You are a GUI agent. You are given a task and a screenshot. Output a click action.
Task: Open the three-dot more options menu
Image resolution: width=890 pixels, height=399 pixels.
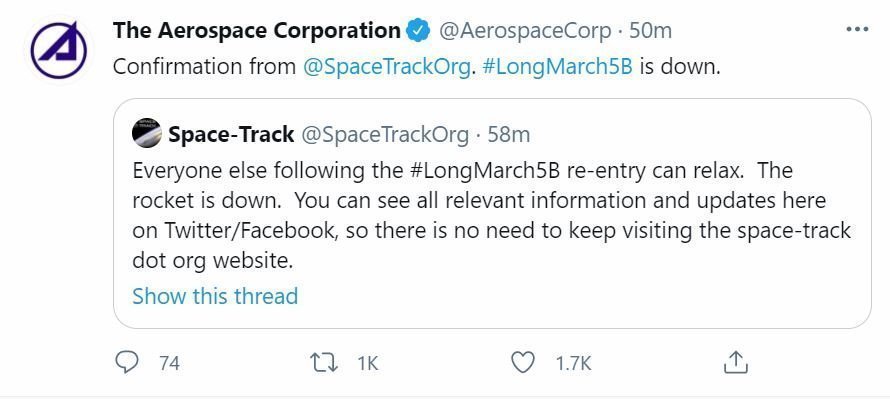857,30
